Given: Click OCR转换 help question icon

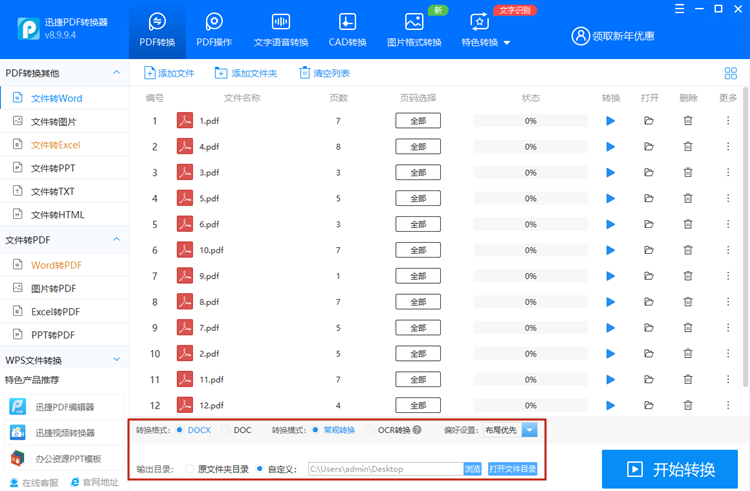Looking at the screenshot, I should pos(417,430).
